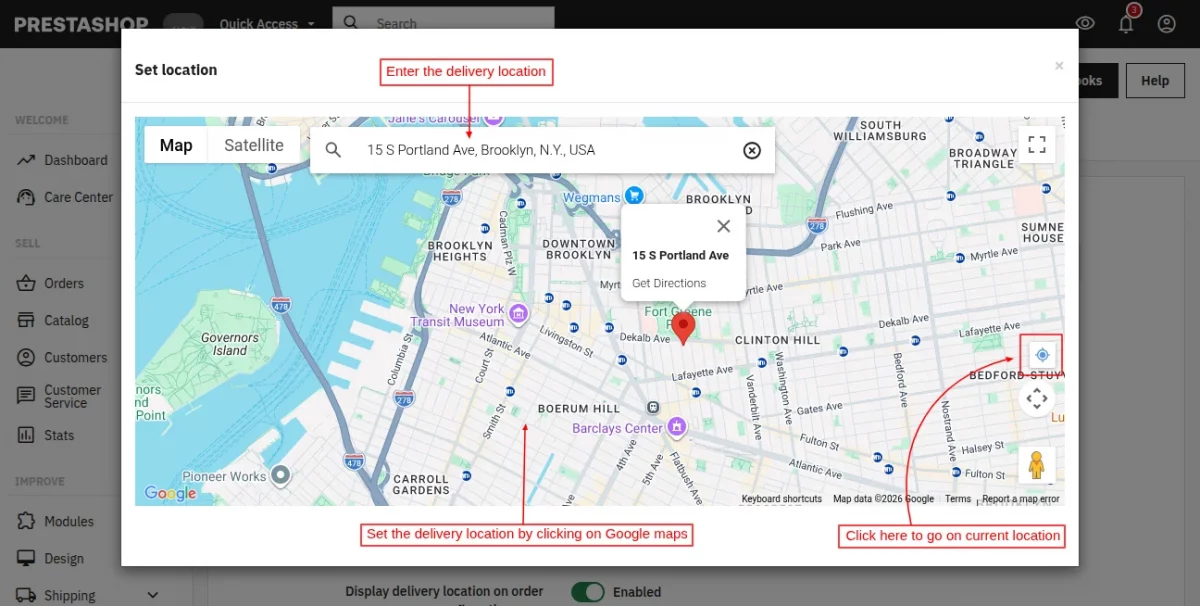Click the Modules puzzle icon

tap(26, 521)
